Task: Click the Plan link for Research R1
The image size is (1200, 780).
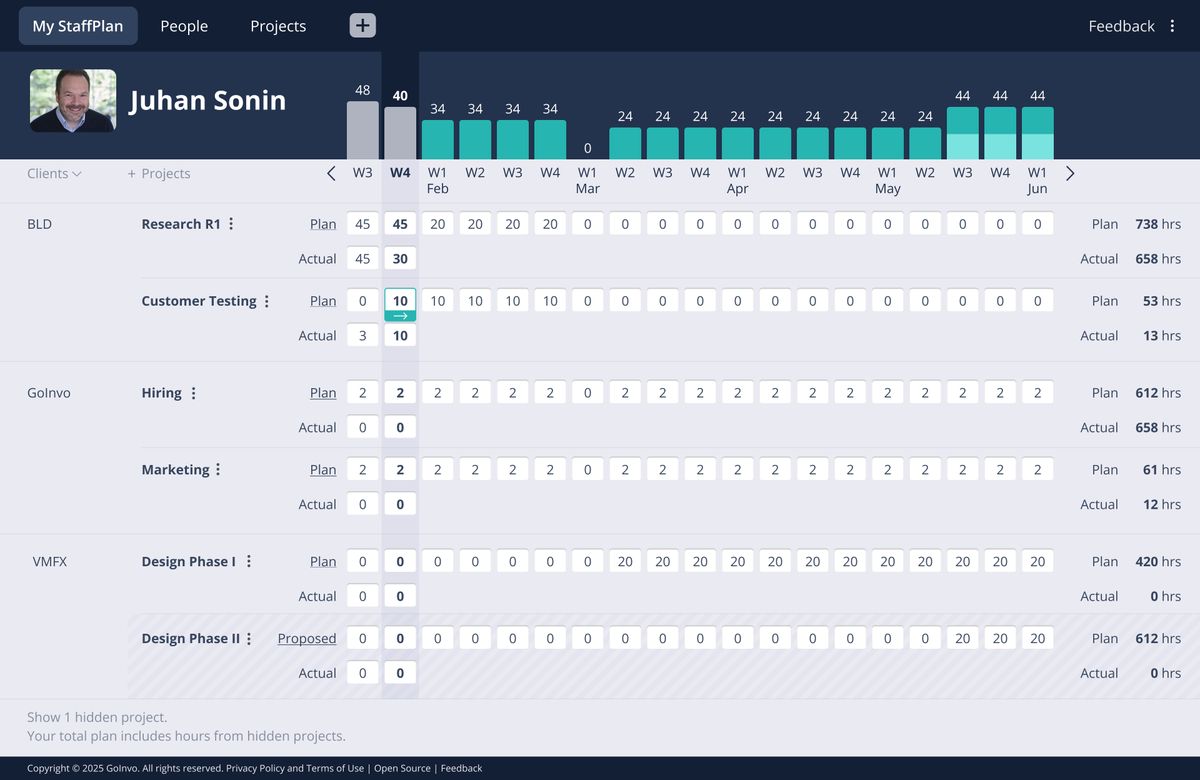Action: 323,224
